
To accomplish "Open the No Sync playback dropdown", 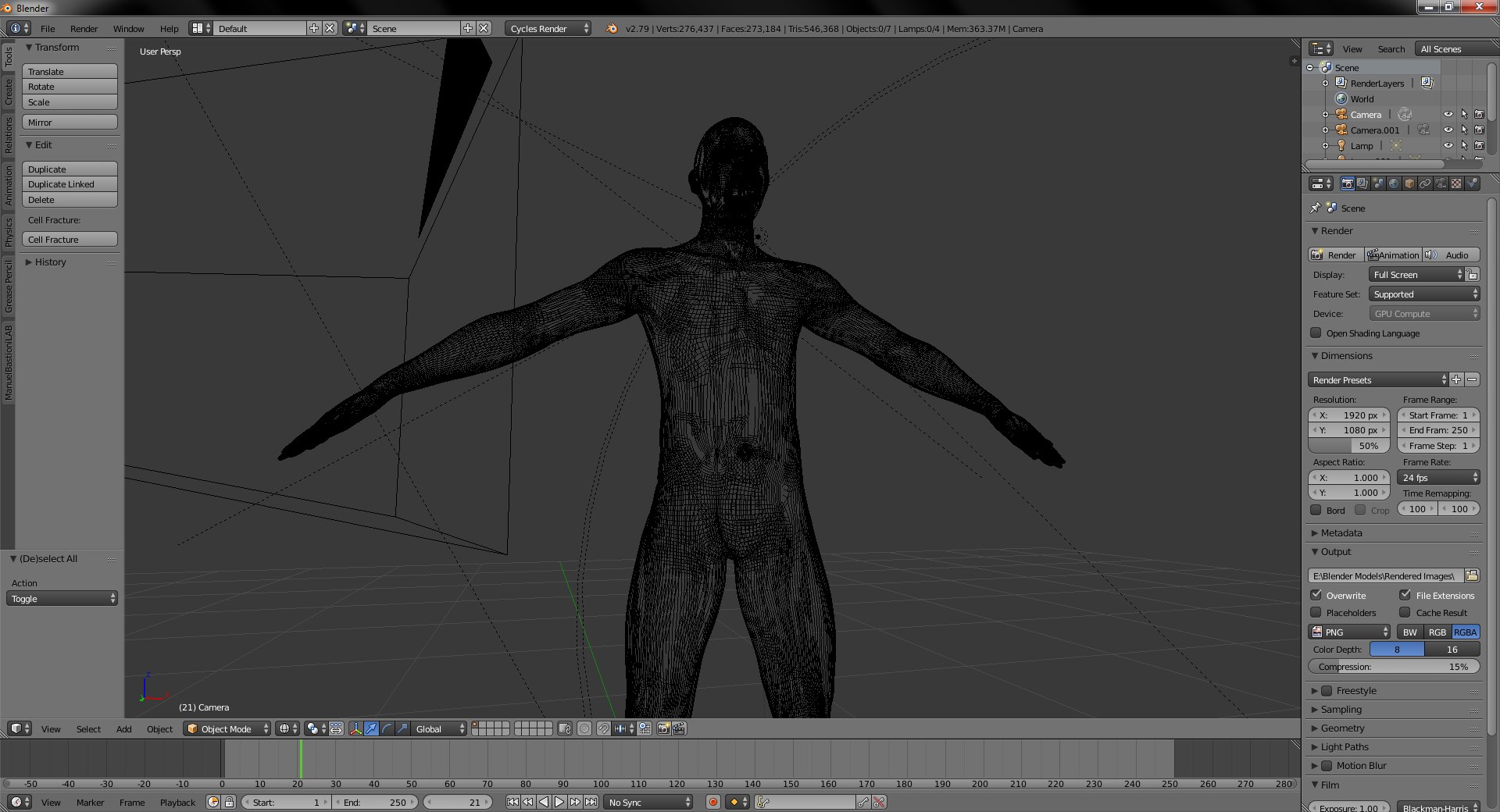I will click(x=648, y=802).
